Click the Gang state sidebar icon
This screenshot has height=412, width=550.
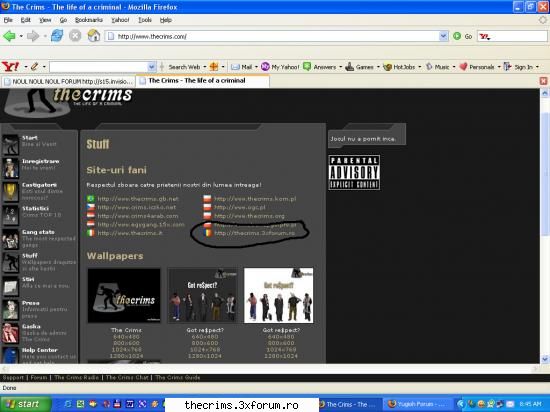point(11,239)
